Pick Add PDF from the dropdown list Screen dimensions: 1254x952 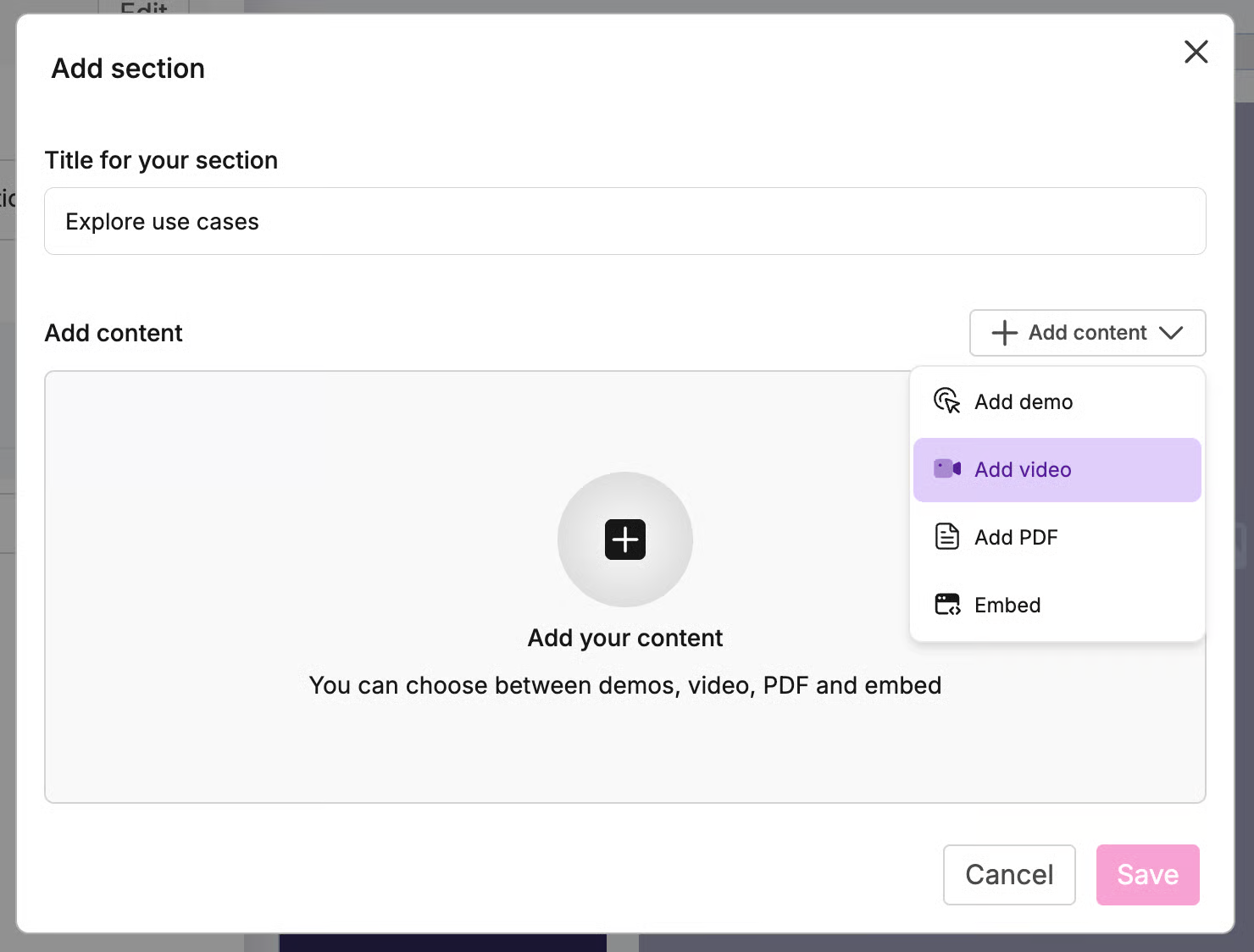point(1016,538)
